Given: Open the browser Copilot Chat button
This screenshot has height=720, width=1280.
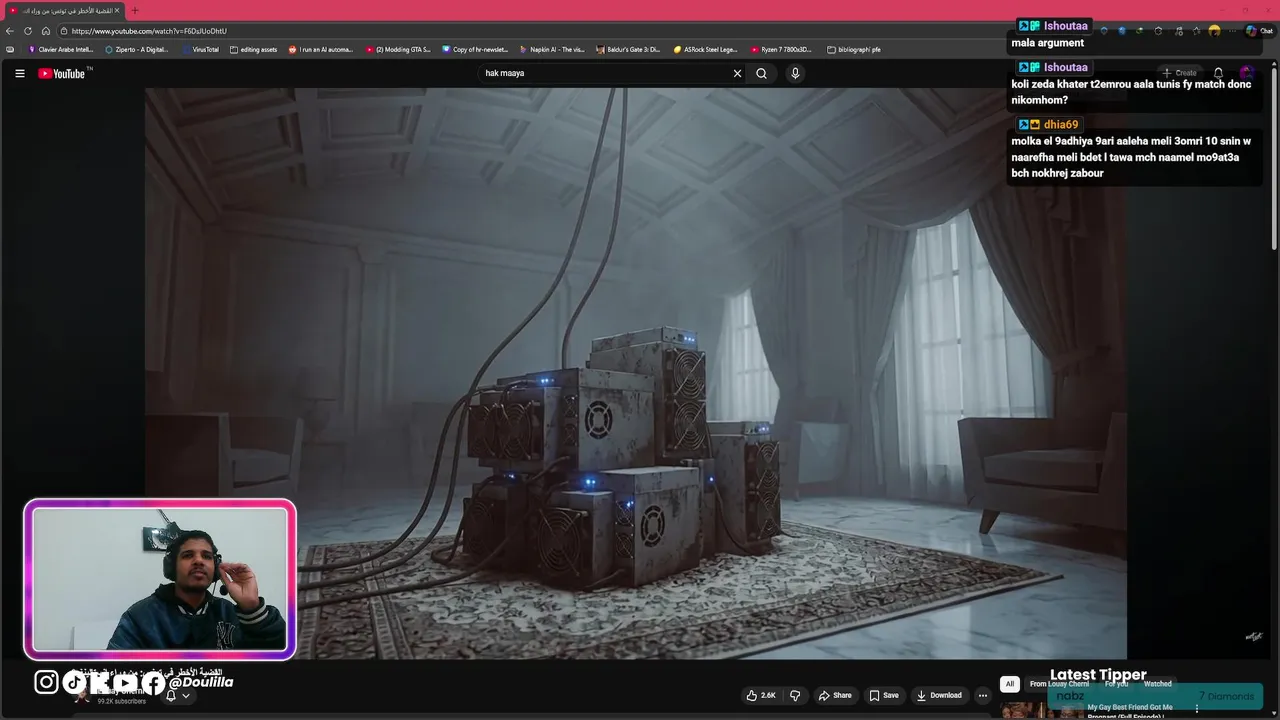Looking at the screenshot, I should pyautogui.click(x=1259, y=31).
